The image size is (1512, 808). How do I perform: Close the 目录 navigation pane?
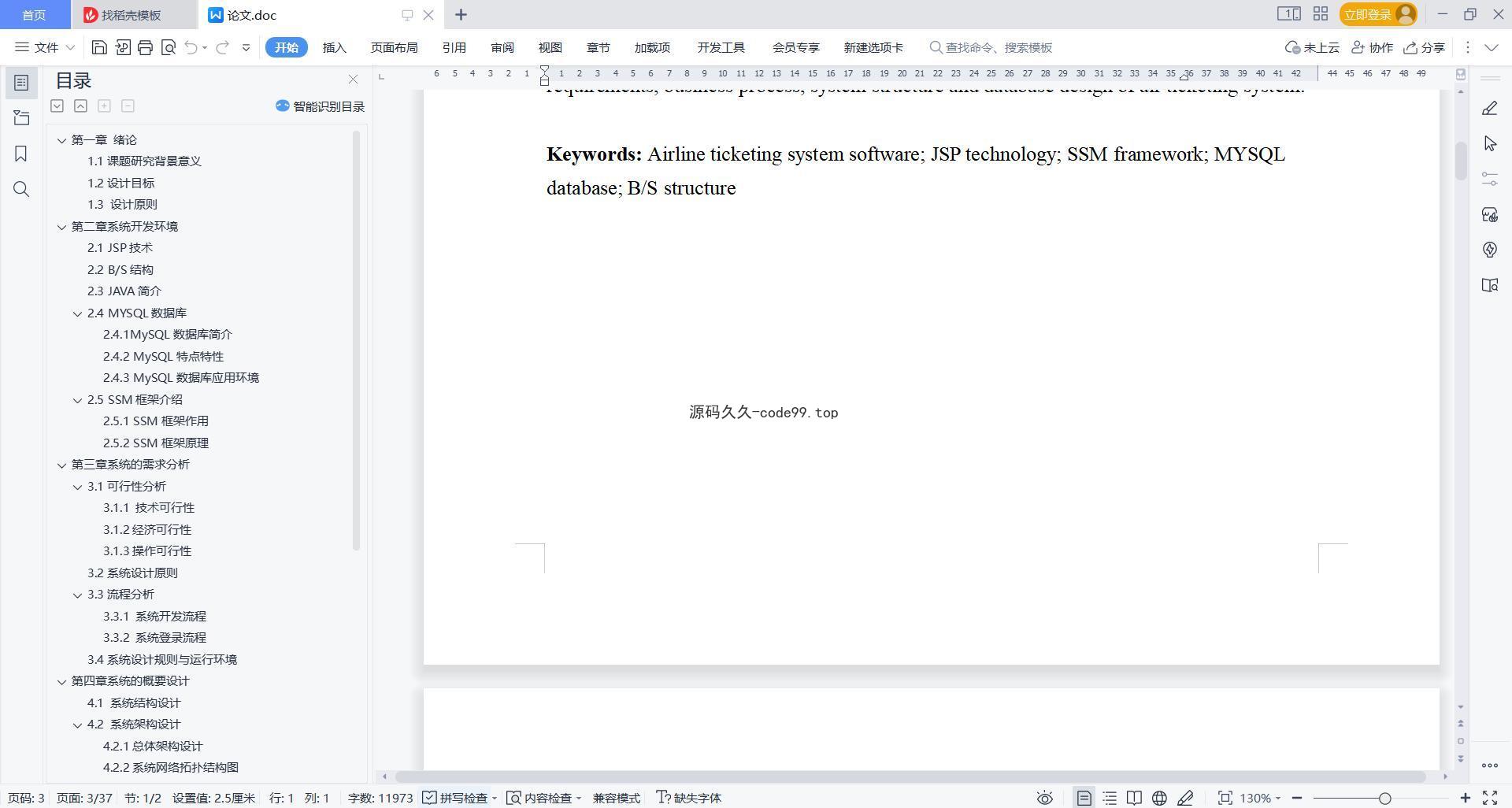pyautogui.click(x=353, y=80)
